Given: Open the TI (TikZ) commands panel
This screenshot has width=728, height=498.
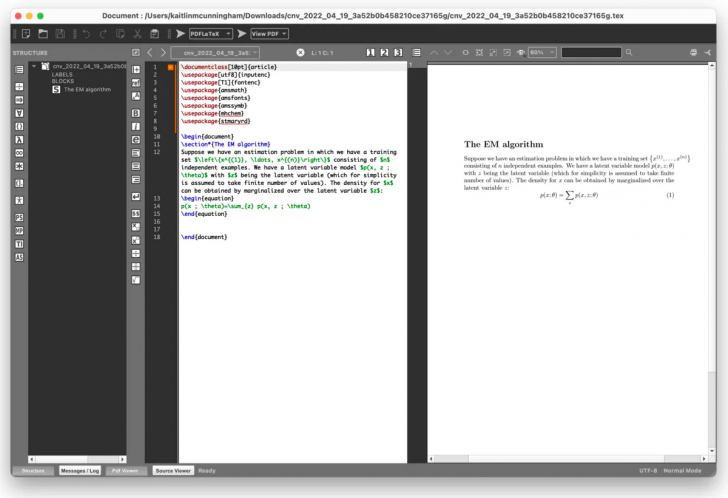Looking at the screenshot, I should [19, 243].
